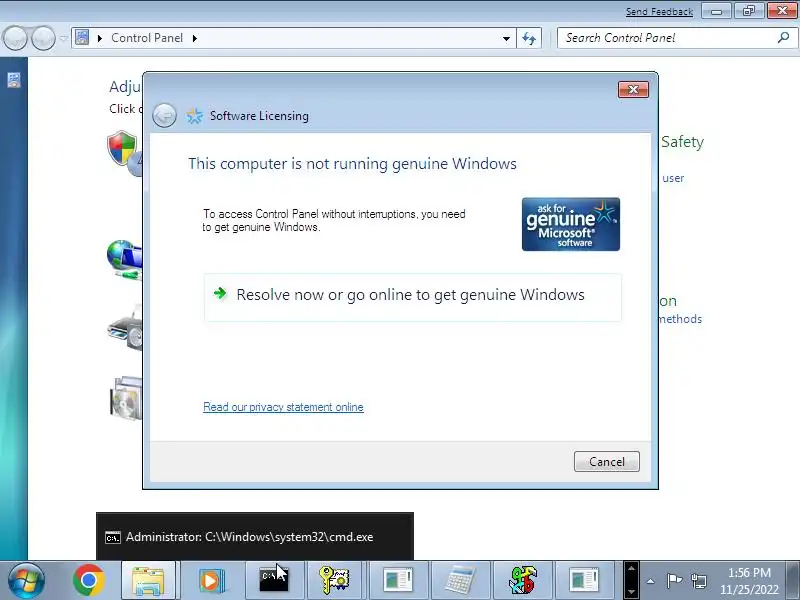Open the Windows Start menu

tap(26, 580)
